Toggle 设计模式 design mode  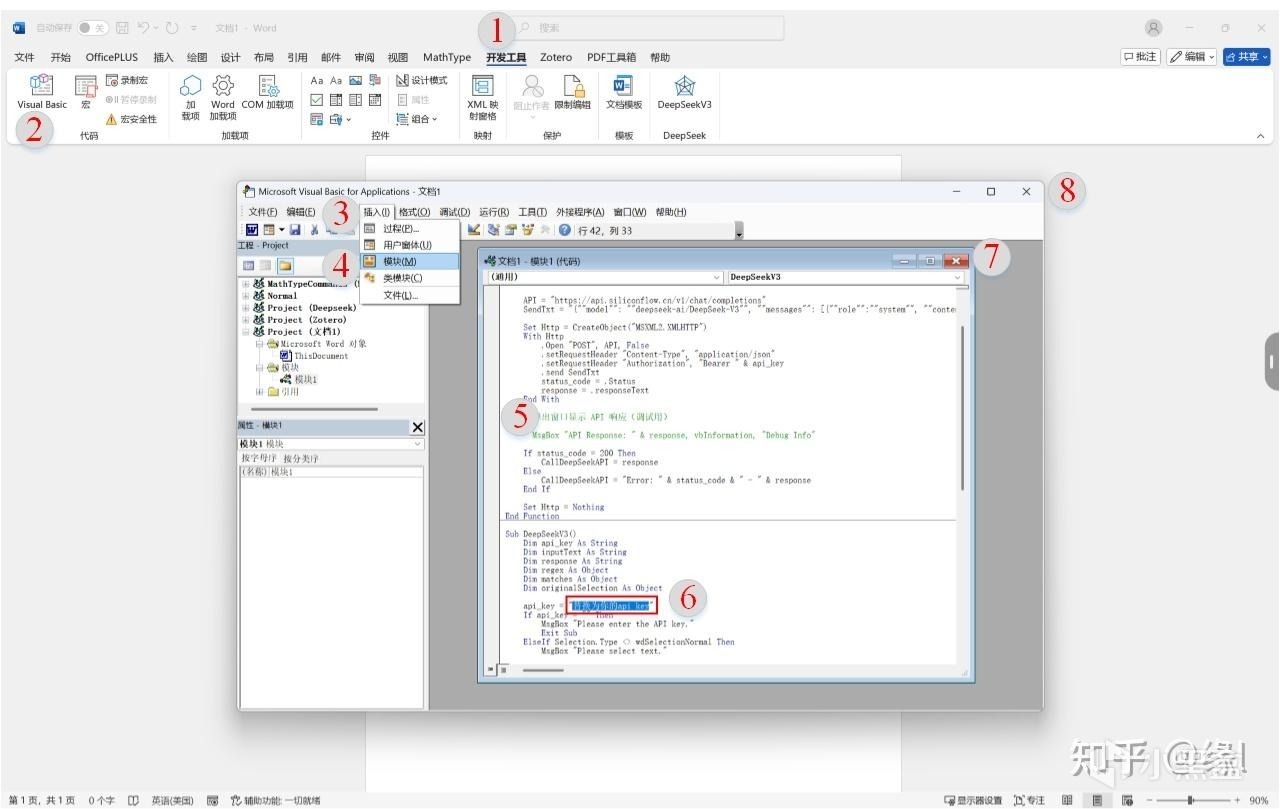click(x=421, y=80)
